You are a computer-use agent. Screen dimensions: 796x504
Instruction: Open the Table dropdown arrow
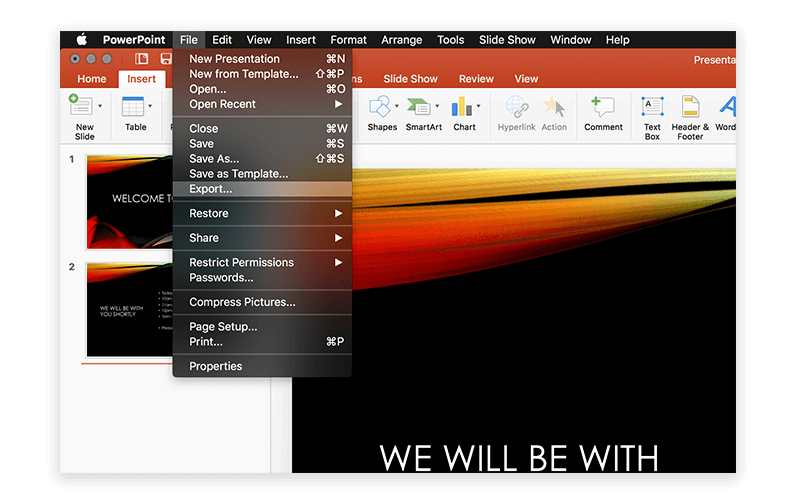pos(150,106)
